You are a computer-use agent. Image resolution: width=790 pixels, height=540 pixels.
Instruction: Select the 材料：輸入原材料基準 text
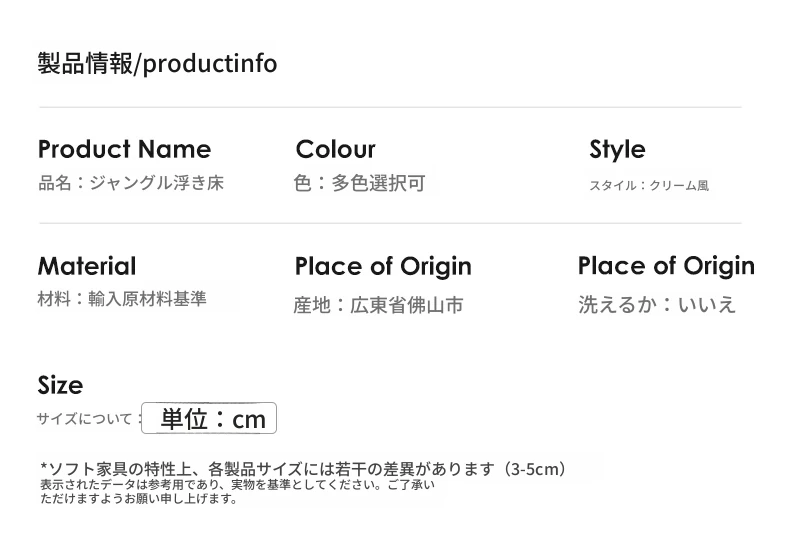pyautogui.click(x=122, y=299)
